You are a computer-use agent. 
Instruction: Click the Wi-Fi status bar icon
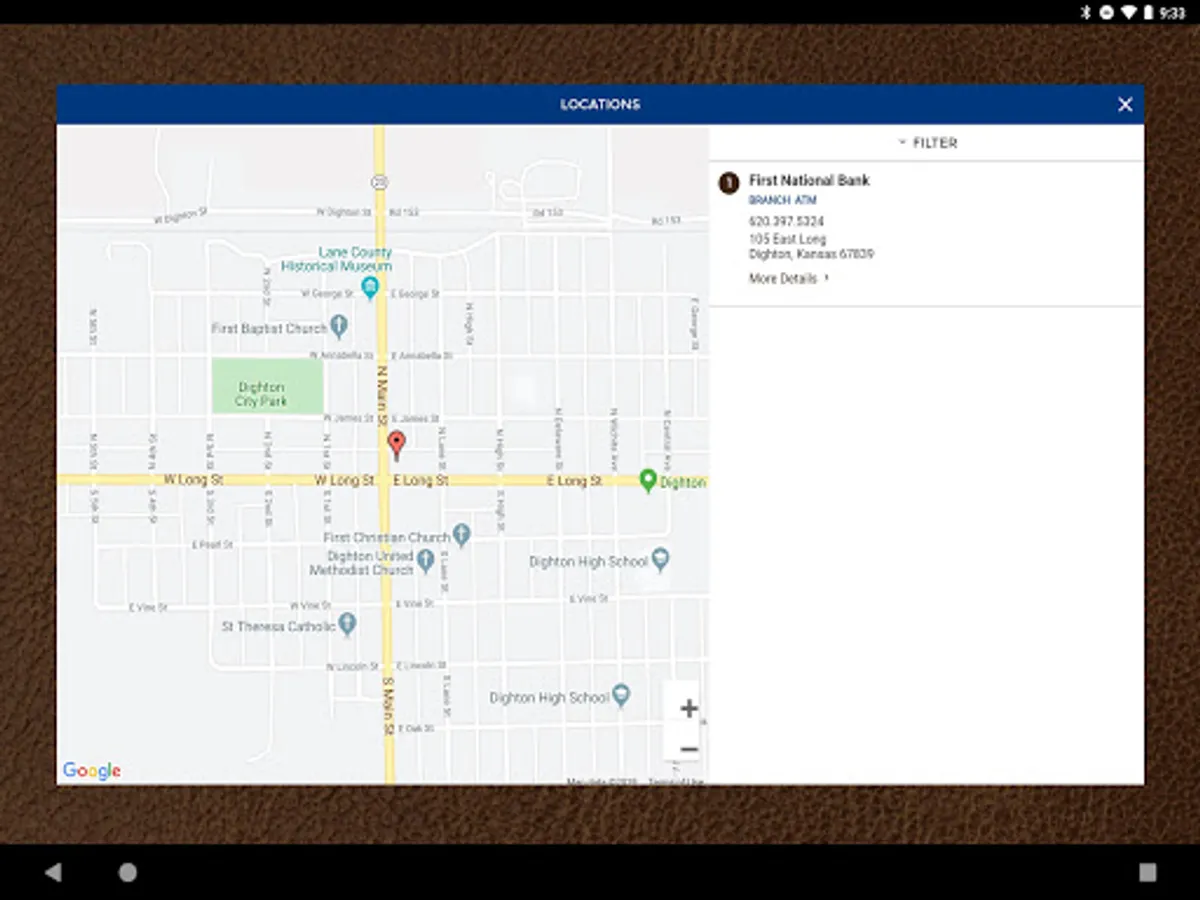[1128, 12]
